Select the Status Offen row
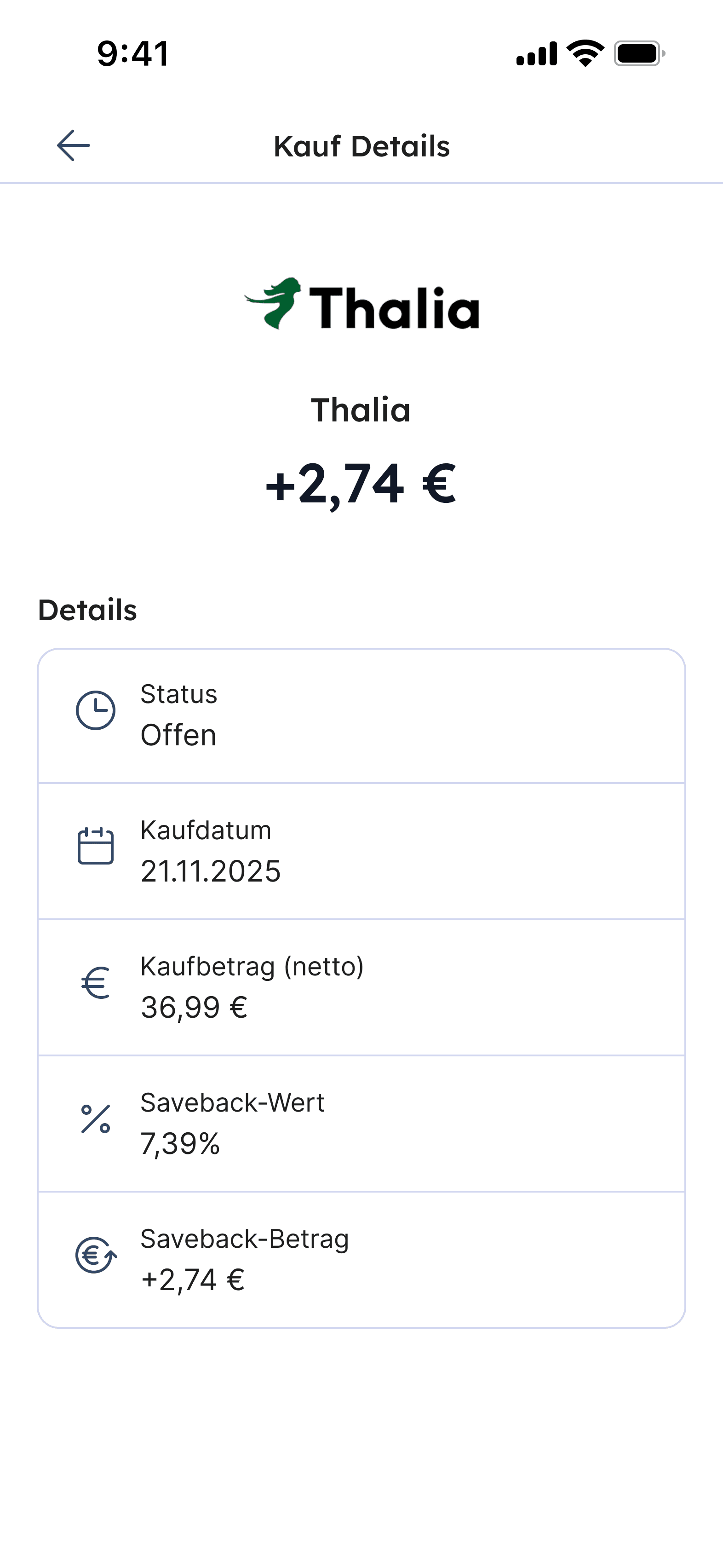Viewport: 723px width, 1568px height. [x=361, y=716]
